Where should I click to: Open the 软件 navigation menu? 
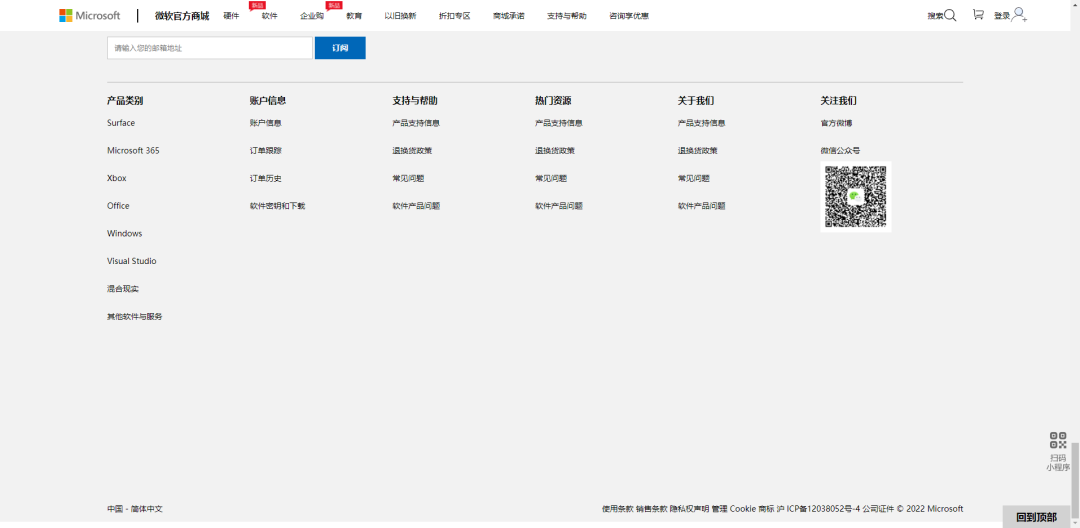pyautogui.click(x=269, y=16)
